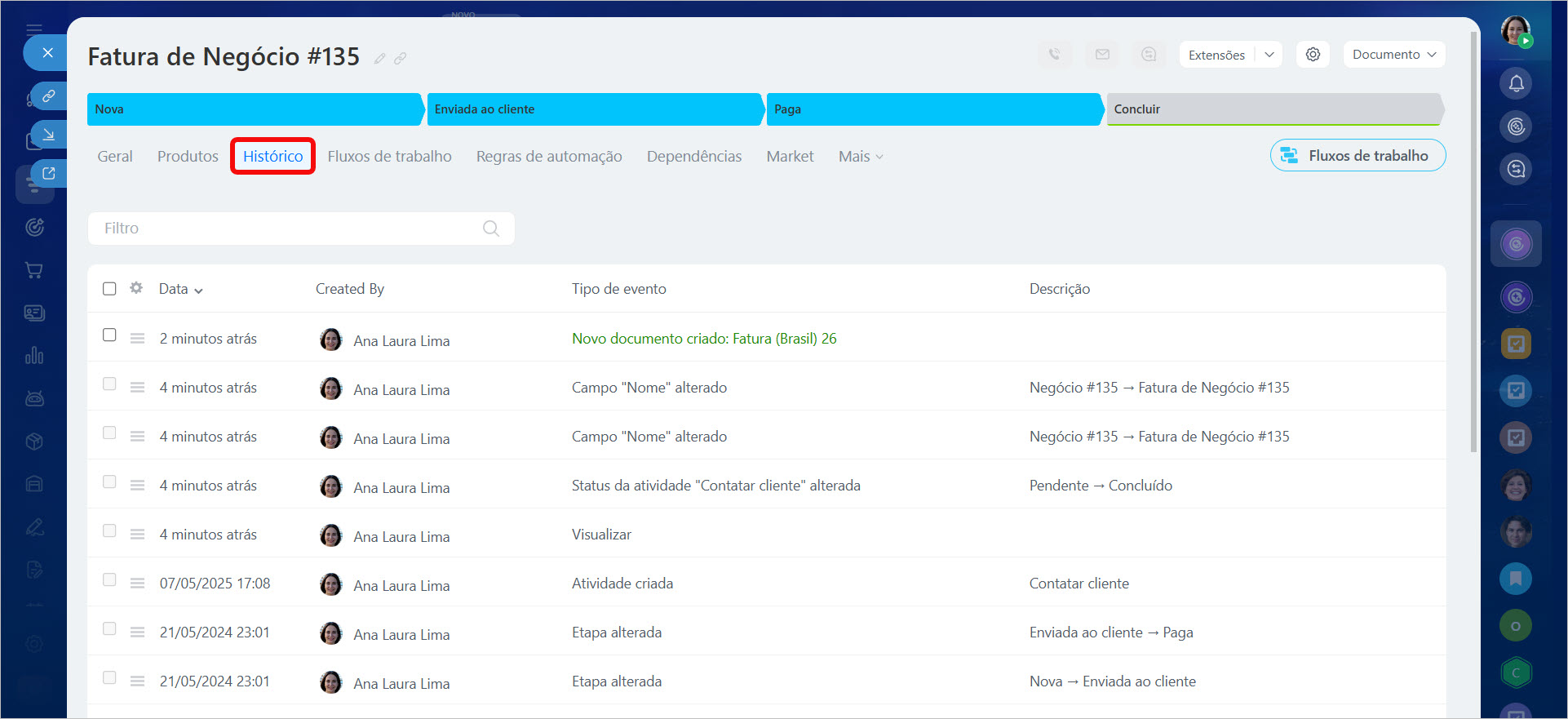Switch to the Produtos tab

click(188, 157)
